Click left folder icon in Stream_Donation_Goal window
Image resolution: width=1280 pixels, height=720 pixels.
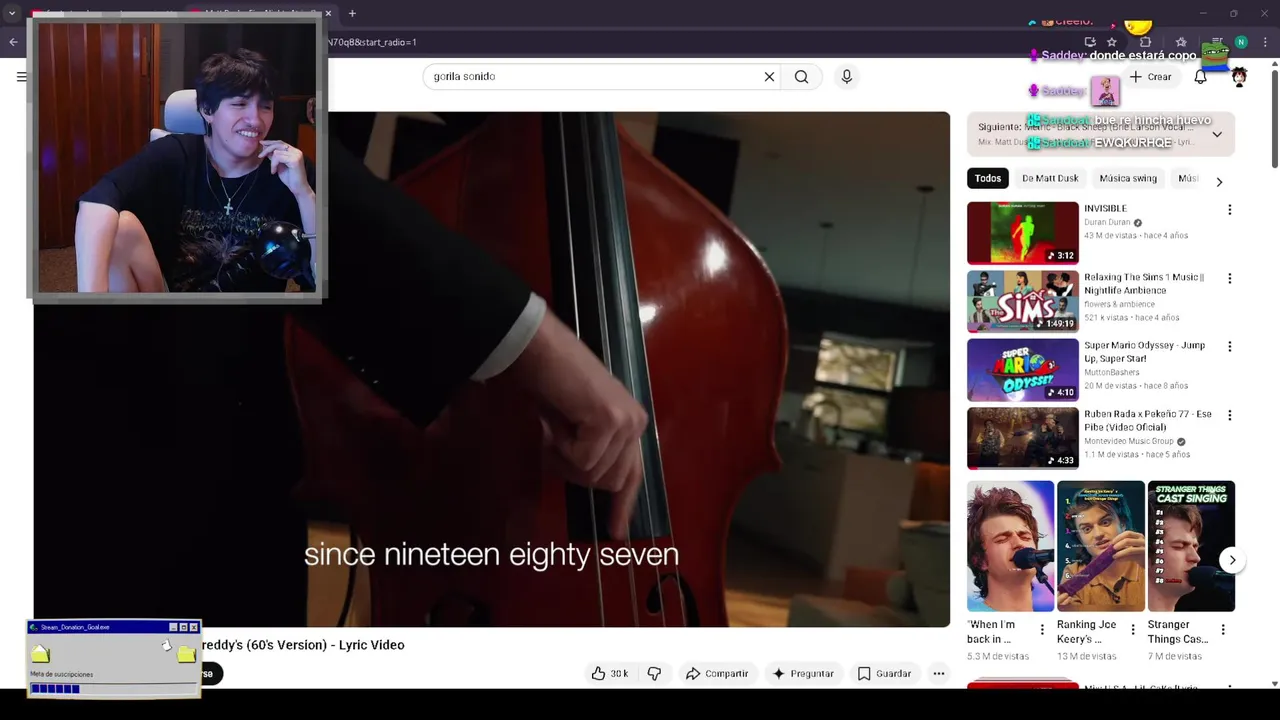(x=40, y=654)
